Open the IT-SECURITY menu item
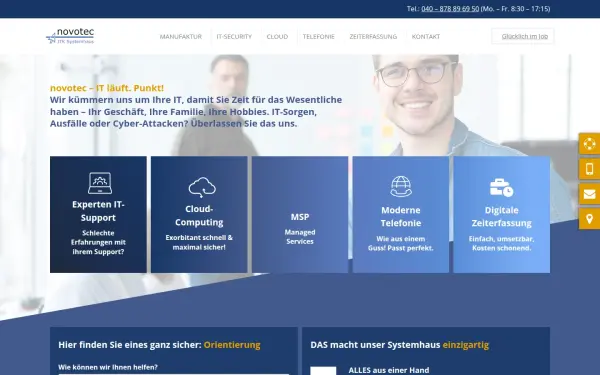This screenshot has height=375, width=600. click(x=234, y=36)
